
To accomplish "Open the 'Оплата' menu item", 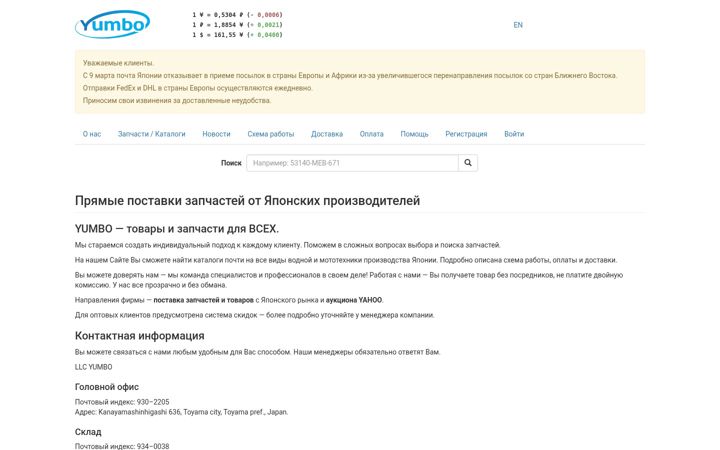I will click(371, 134).
